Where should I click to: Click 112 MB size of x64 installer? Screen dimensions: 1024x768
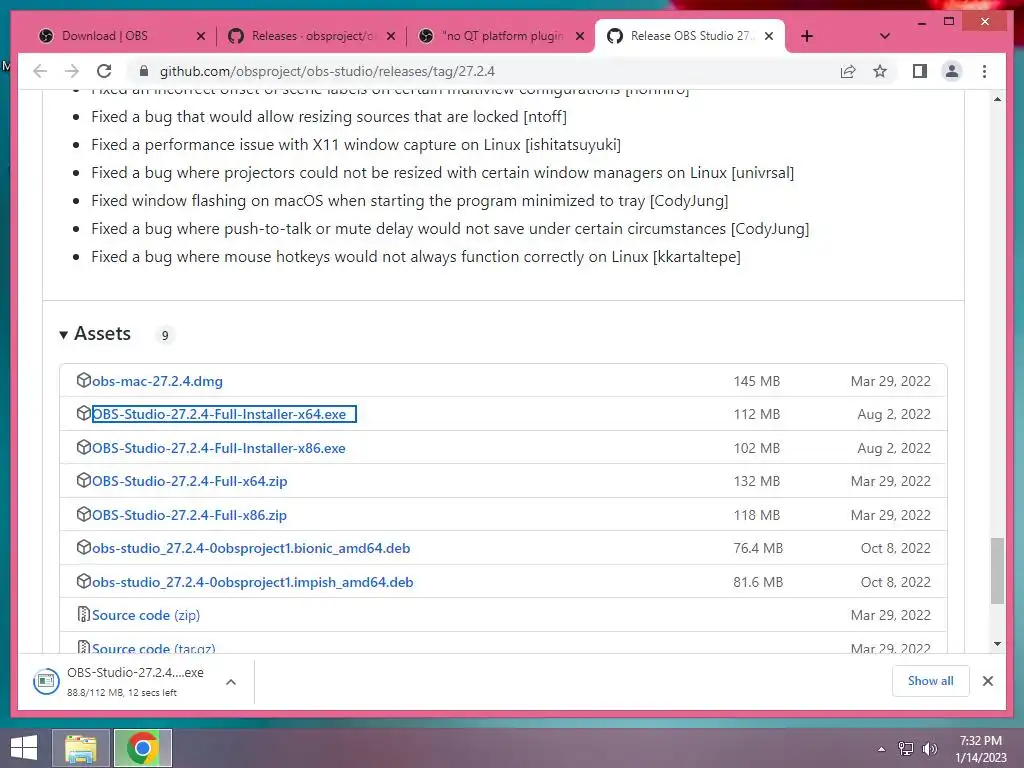tap(757, 414)
